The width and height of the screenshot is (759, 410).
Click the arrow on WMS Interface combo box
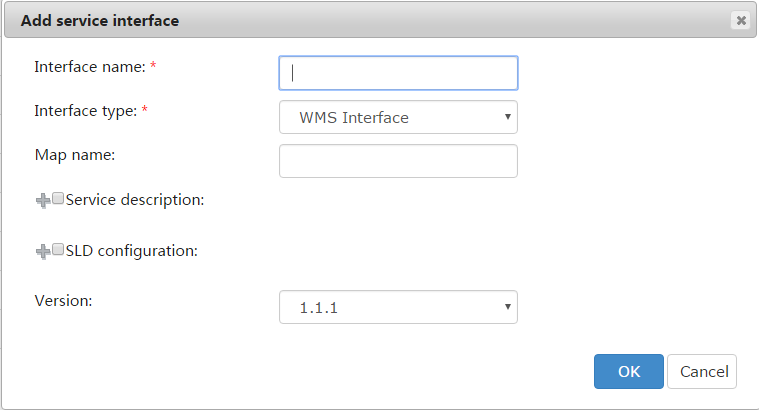pos(508,117)
